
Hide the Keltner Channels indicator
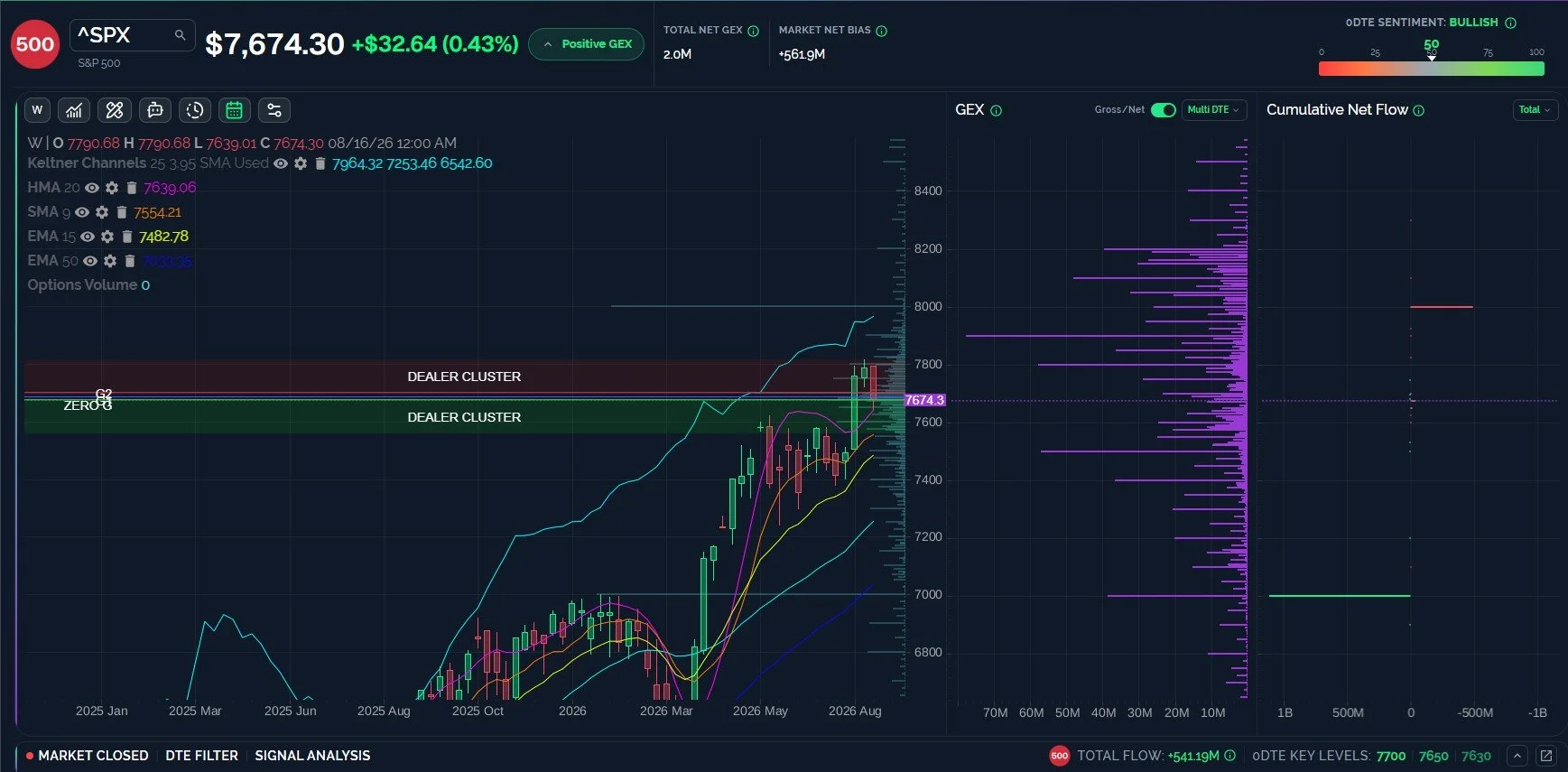(x=281, y=163)
